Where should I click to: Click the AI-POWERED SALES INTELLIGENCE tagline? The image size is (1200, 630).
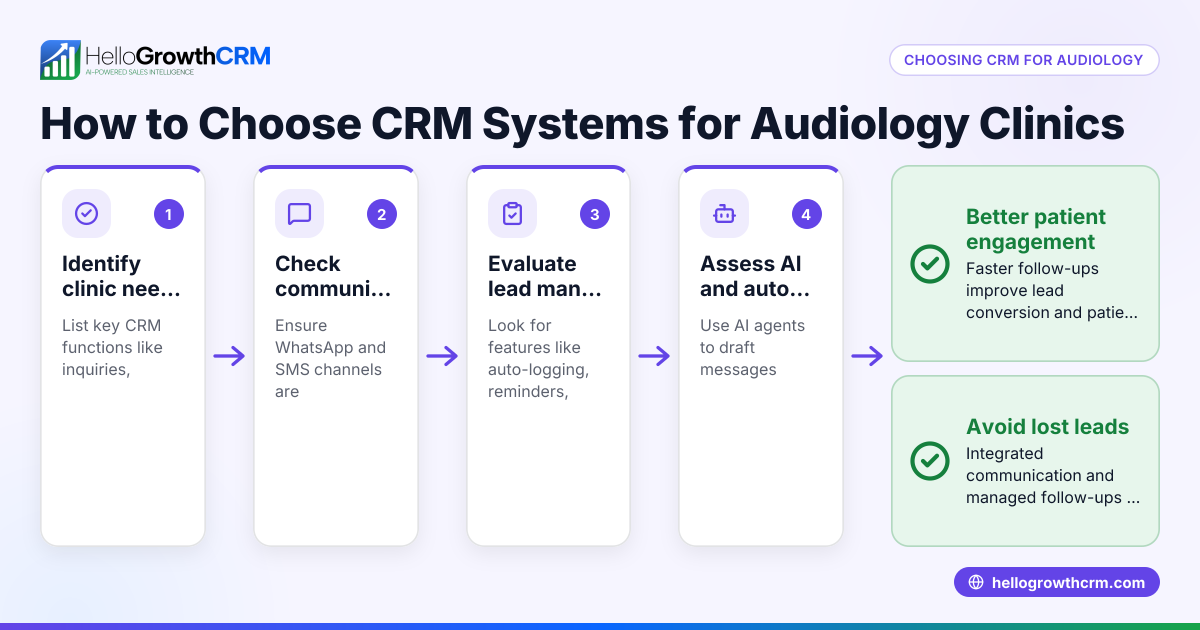click(139, 73)
